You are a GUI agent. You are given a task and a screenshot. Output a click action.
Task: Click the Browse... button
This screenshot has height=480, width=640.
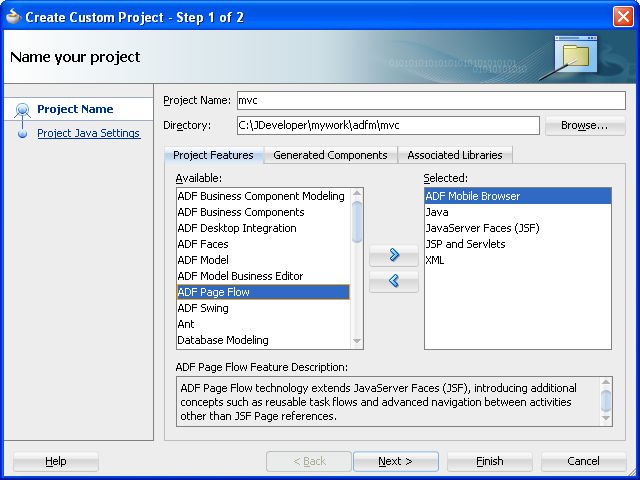pos(584,125)
